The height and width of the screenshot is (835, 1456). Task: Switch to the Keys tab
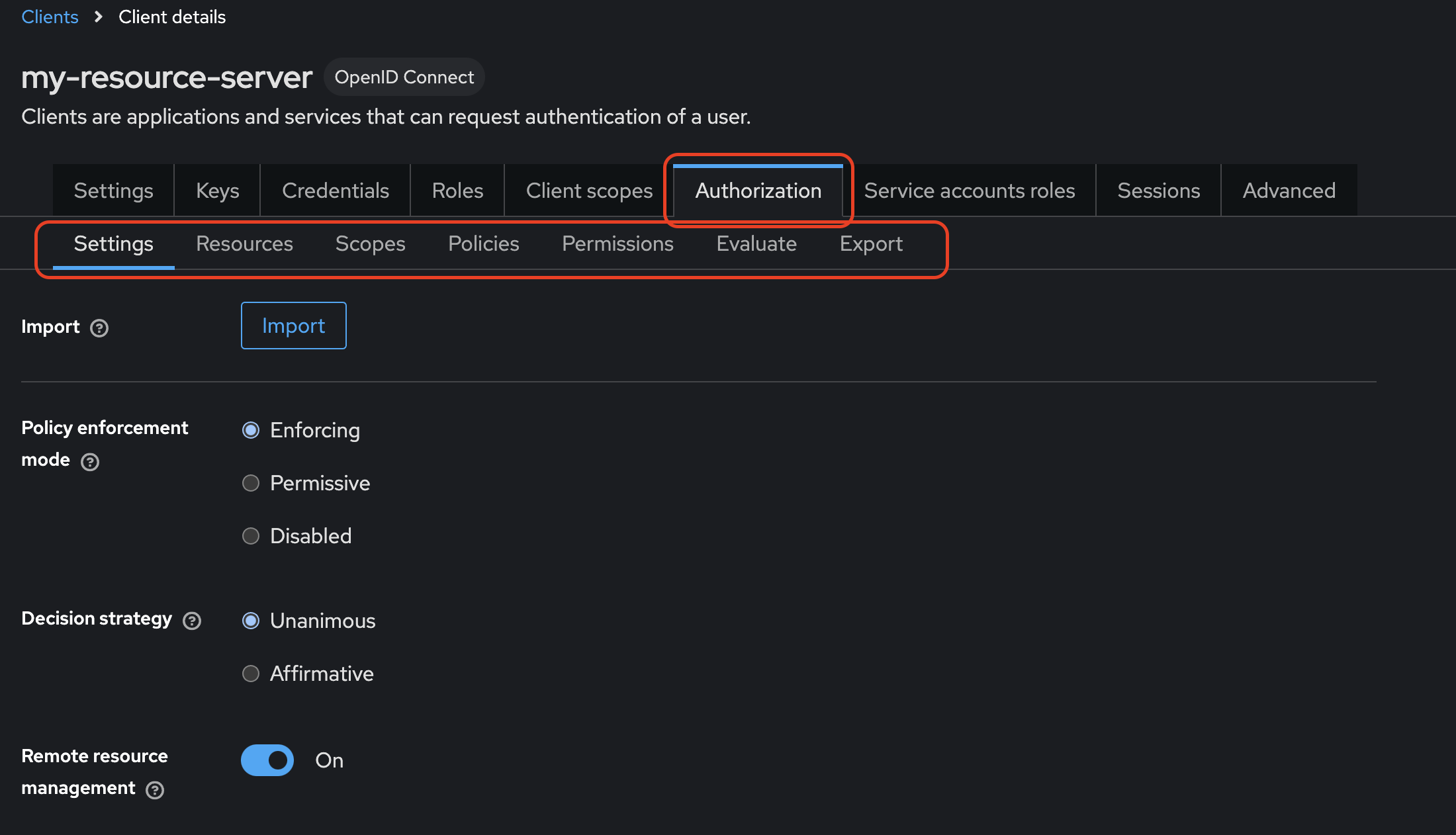[x=218, y=191]
